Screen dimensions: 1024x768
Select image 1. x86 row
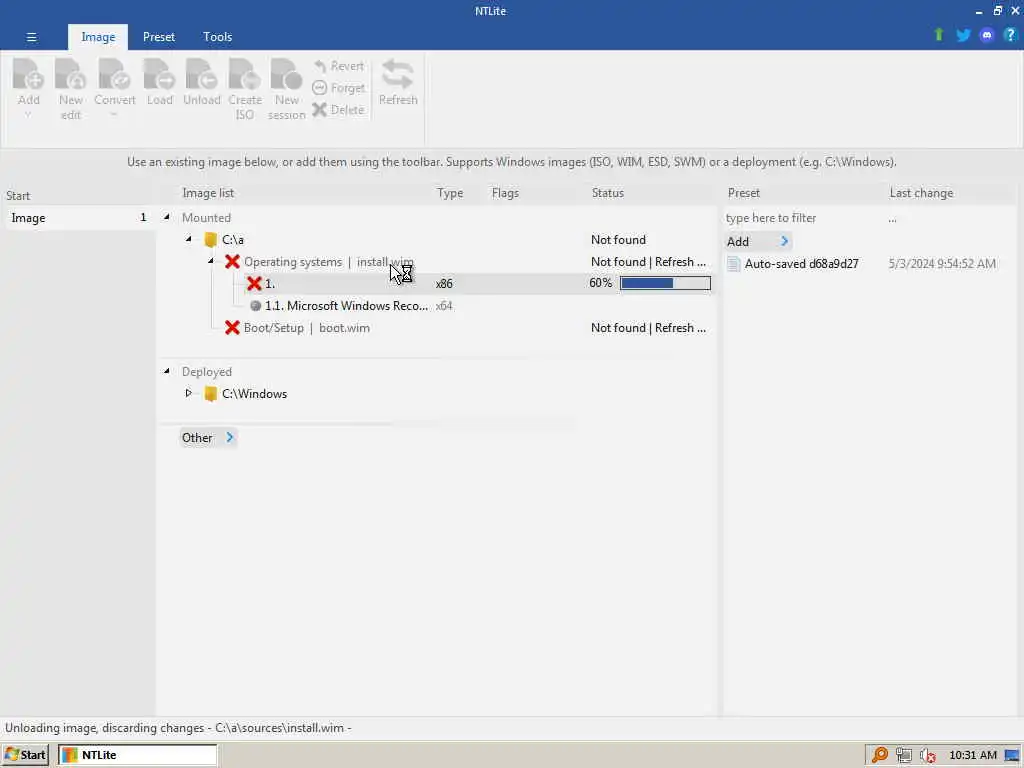pyautogui.click(x=438, y=283)
